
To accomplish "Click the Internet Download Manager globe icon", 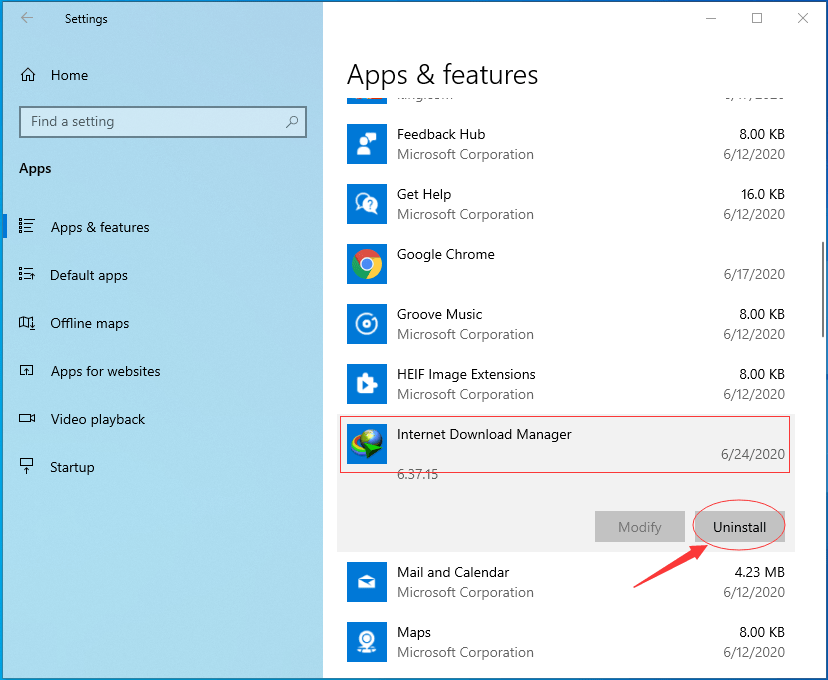I will pyautogui.click(x=367, y=444).
